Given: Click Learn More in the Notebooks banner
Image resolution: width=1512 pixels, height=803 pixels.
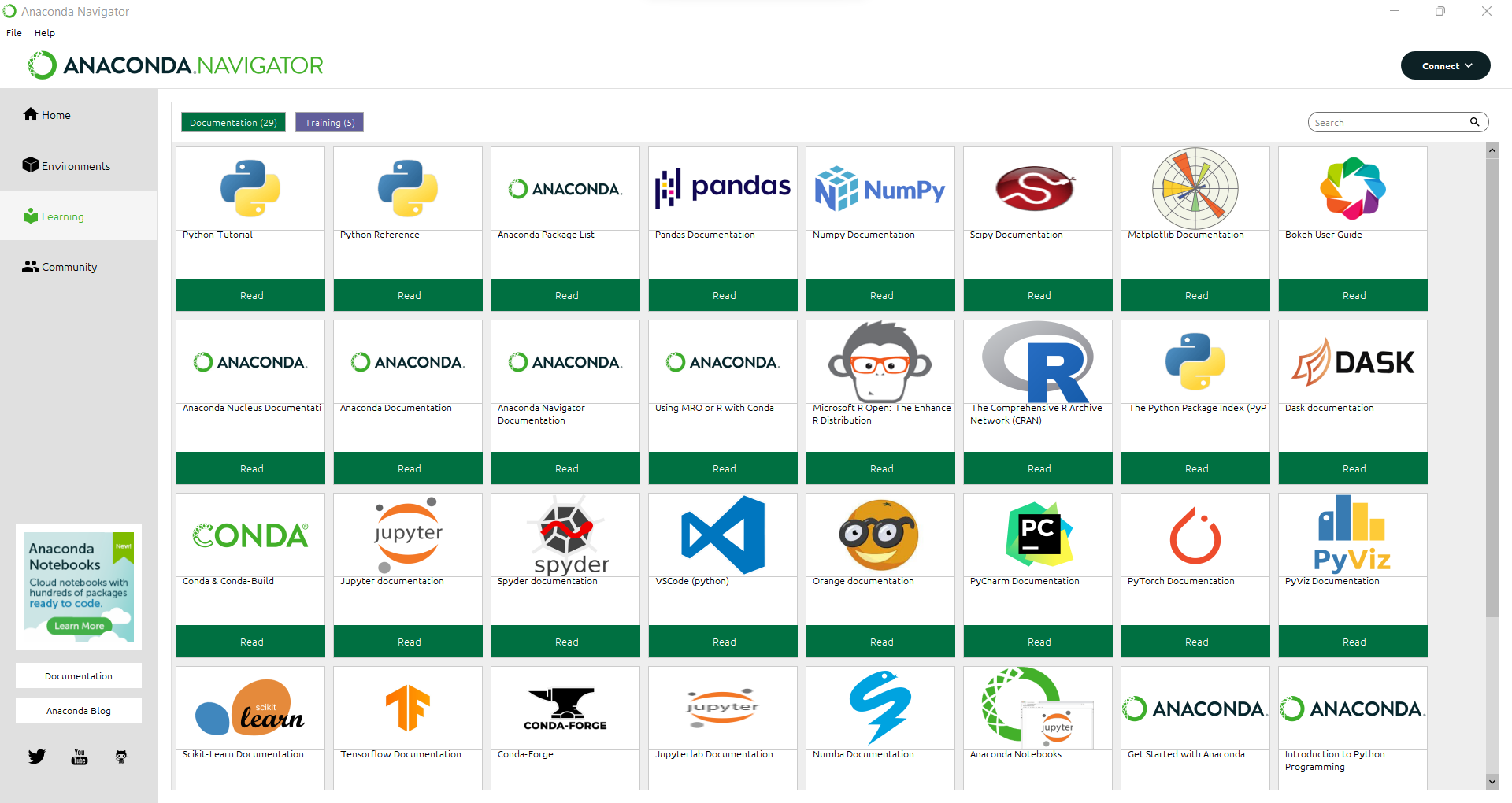Looking at the screenshot, I should click(78, 626).
